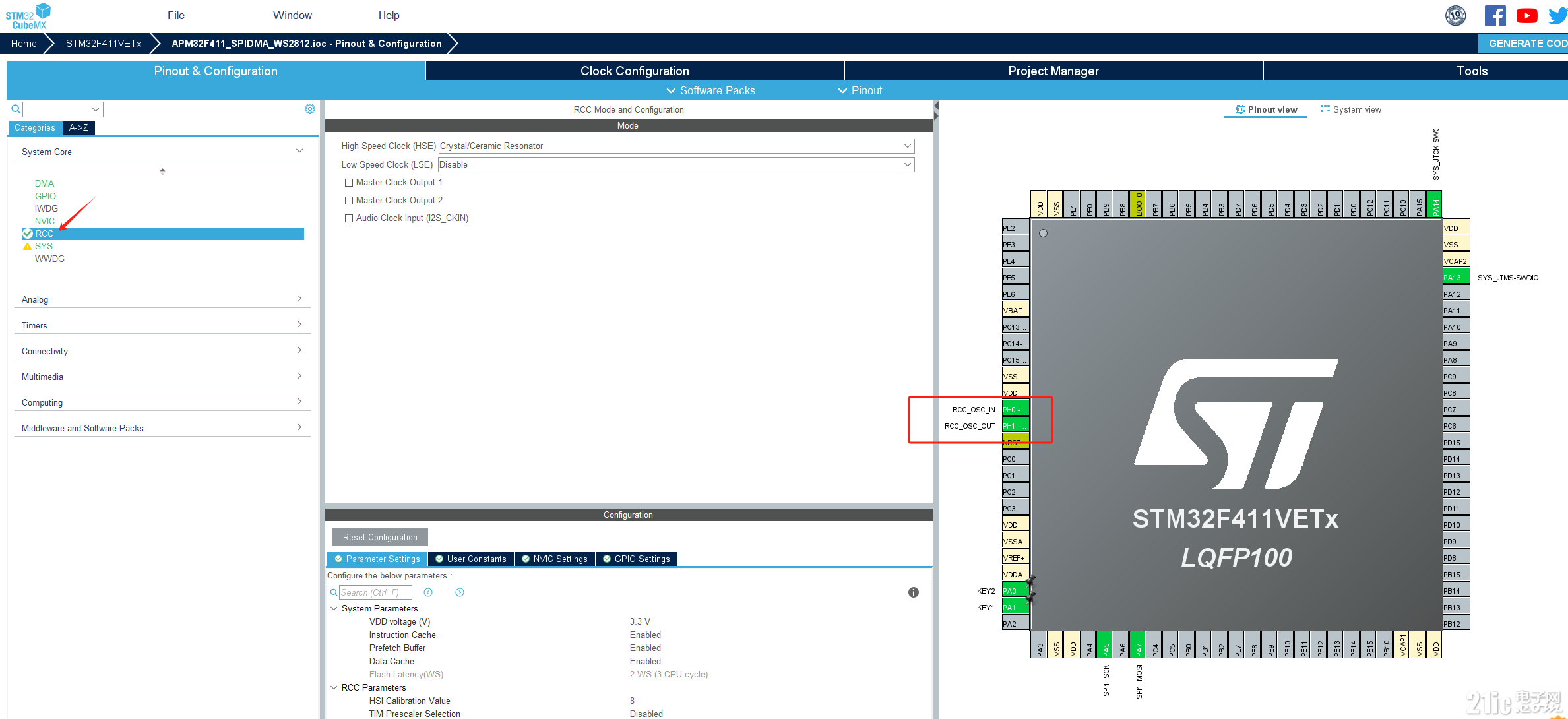This screenshot has width=1568, height=719.
Task: Collapse RCC Parameters tree group
Action: pyautogui.click(x=334, y=687)
